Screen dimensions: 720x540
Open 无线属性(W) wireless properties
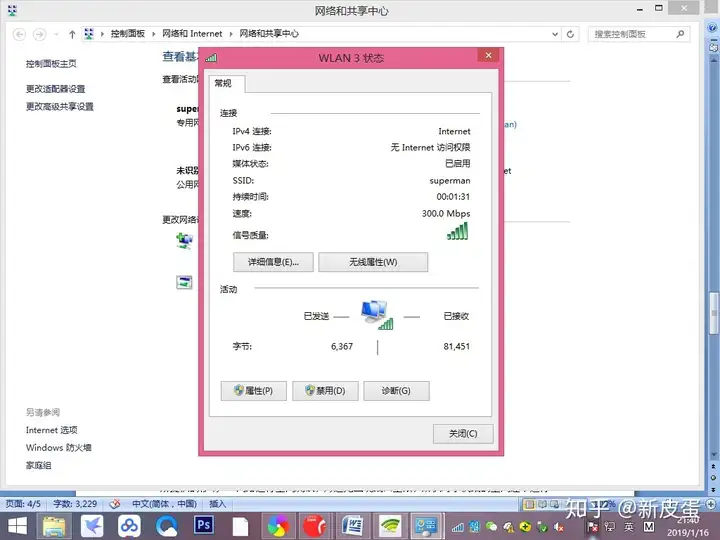click(373, 262)
